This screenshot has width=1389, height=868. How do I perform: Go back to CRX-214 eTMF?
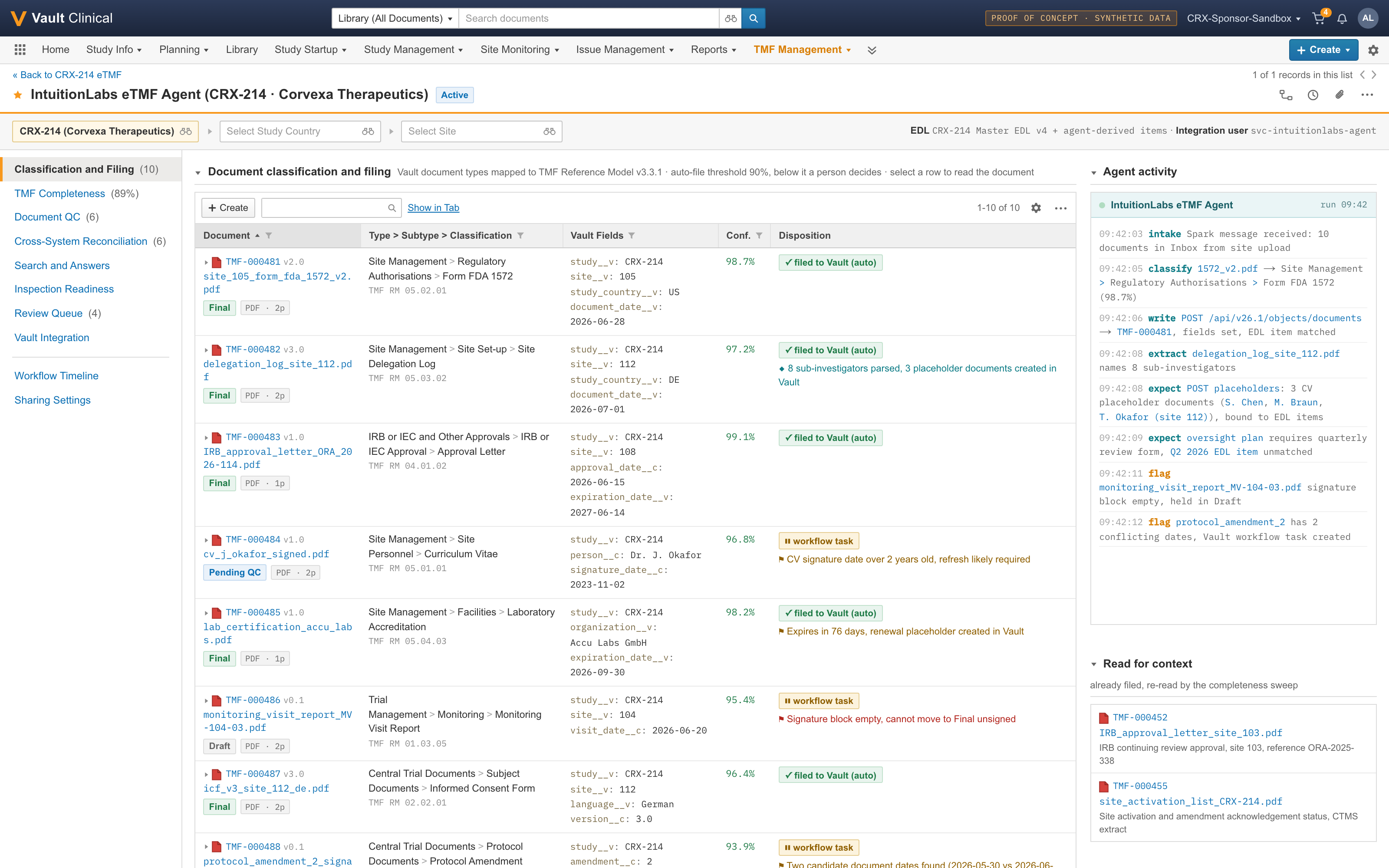pyautogui.click(x=66, y=75)
